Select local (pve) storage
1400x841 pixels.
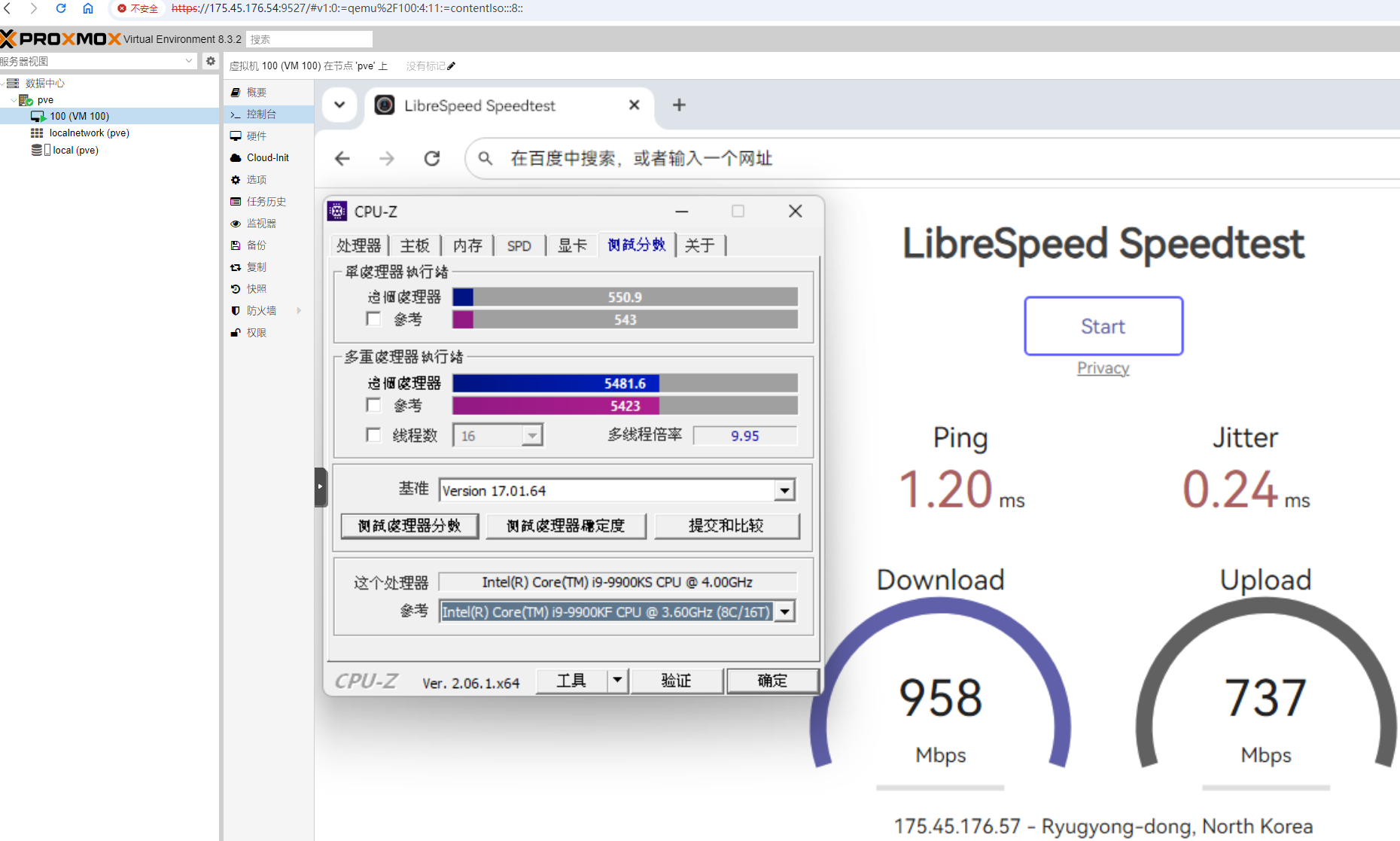click(x=75, y=151)
